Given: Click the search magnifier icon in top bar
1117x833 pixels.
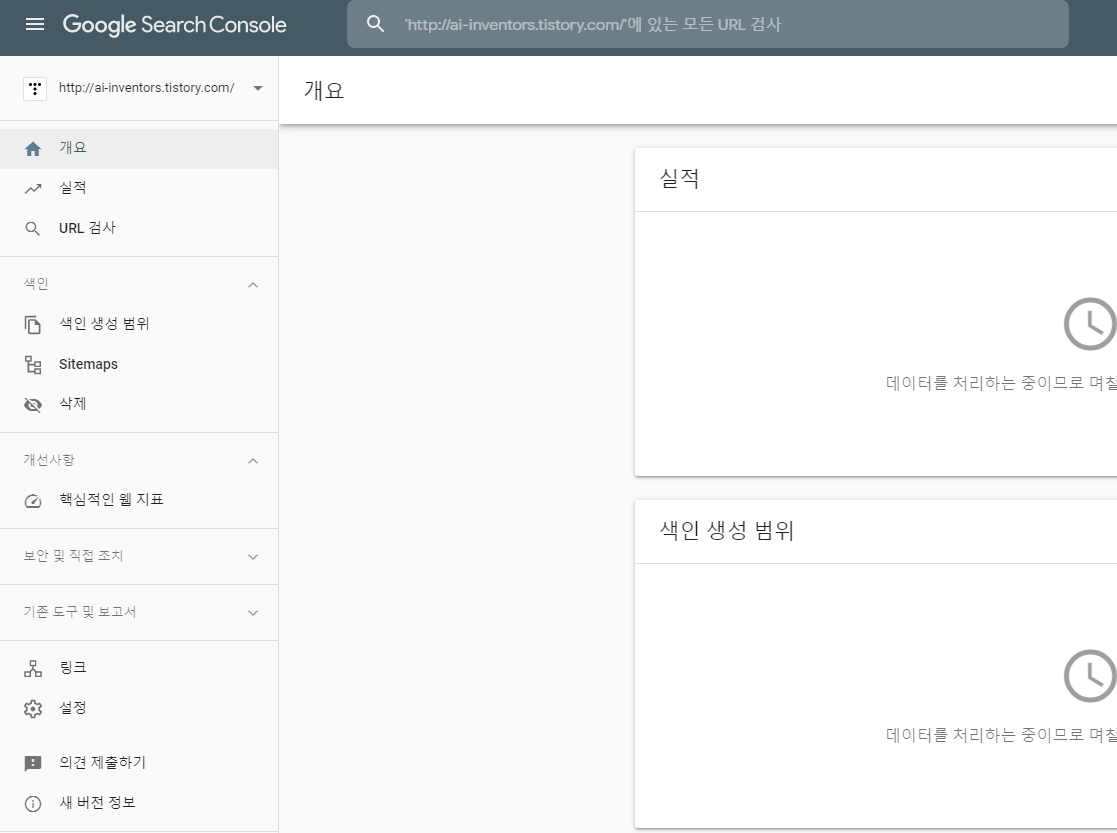Looking at the screenshot, I should (375, 24).
